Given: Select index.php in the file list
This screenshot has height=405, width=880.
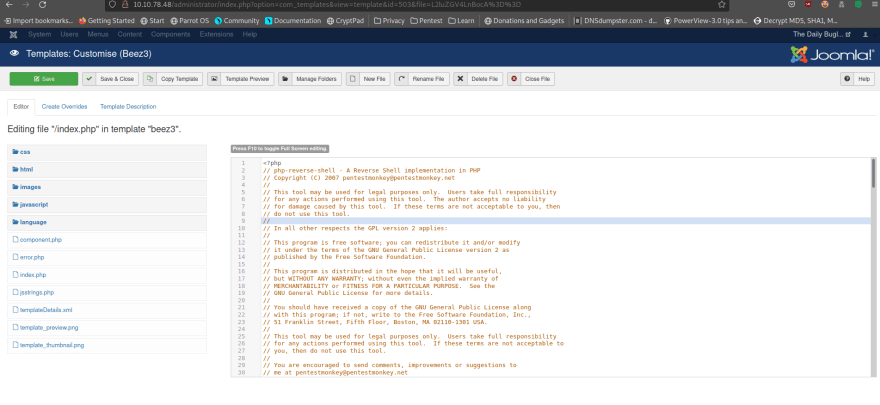Looking at the screenshot, I should coord(107,275).
